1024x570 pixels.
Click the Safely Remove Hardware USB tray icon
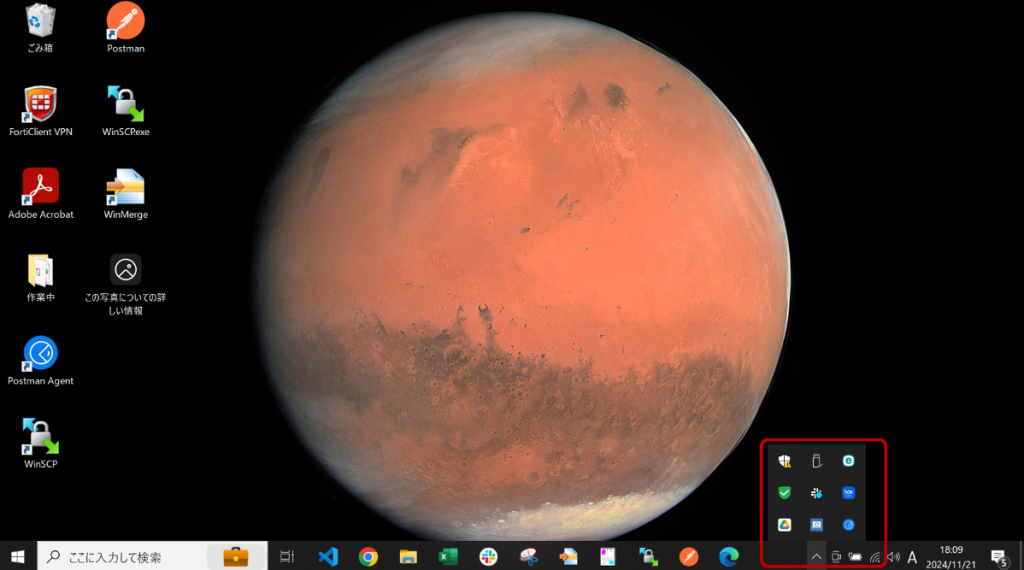[x=816, y=461]
